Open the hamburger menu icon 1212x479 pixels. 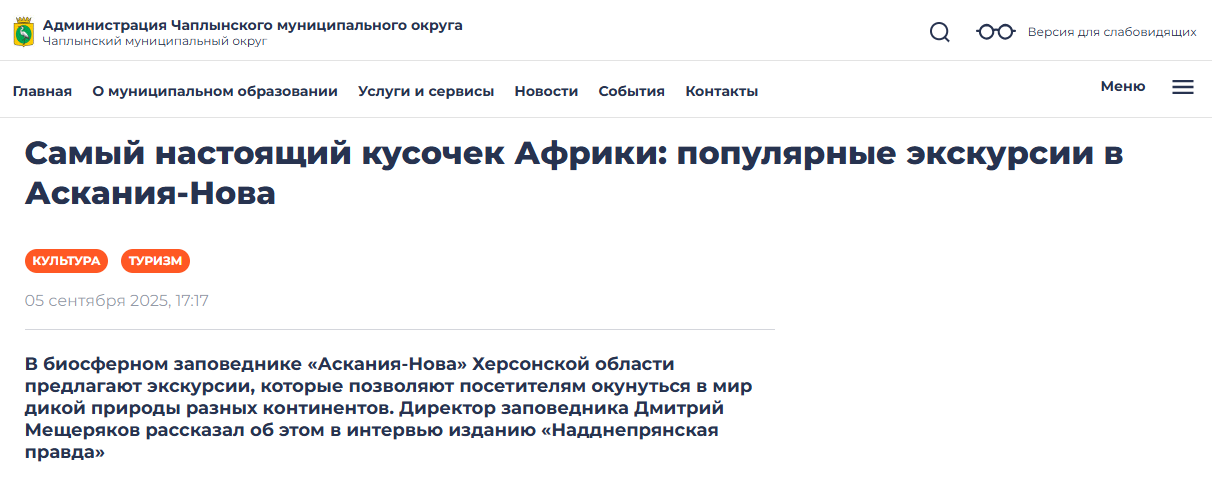coord(1182,87)
